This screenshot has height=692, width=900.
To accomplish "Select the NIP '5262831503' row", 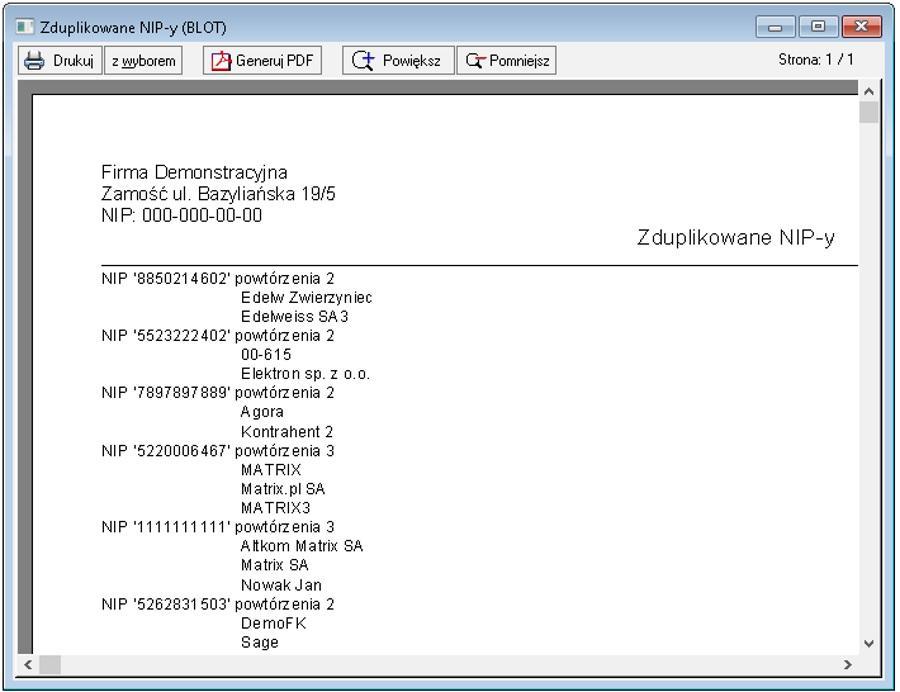I will 218,604.
